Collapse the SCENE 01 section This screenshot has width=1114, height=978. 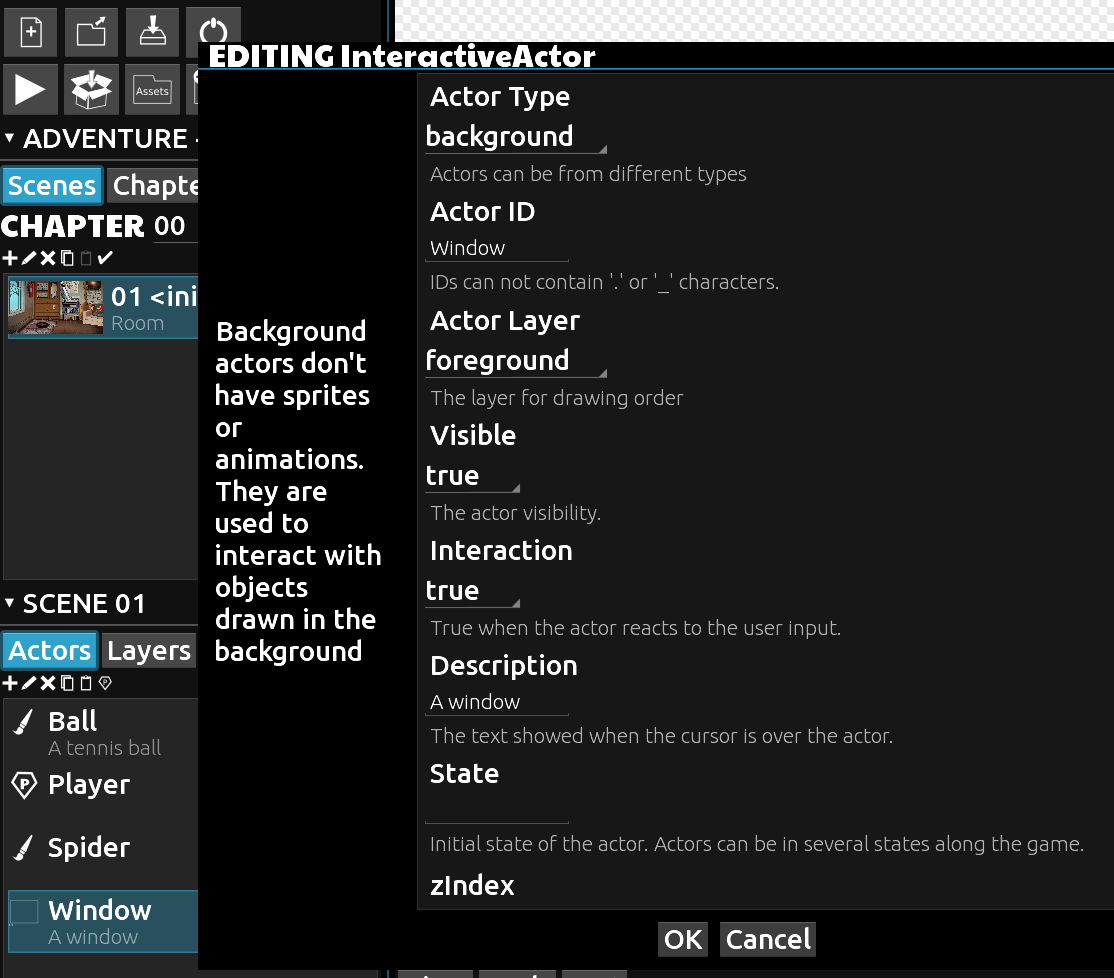(10, 604)
